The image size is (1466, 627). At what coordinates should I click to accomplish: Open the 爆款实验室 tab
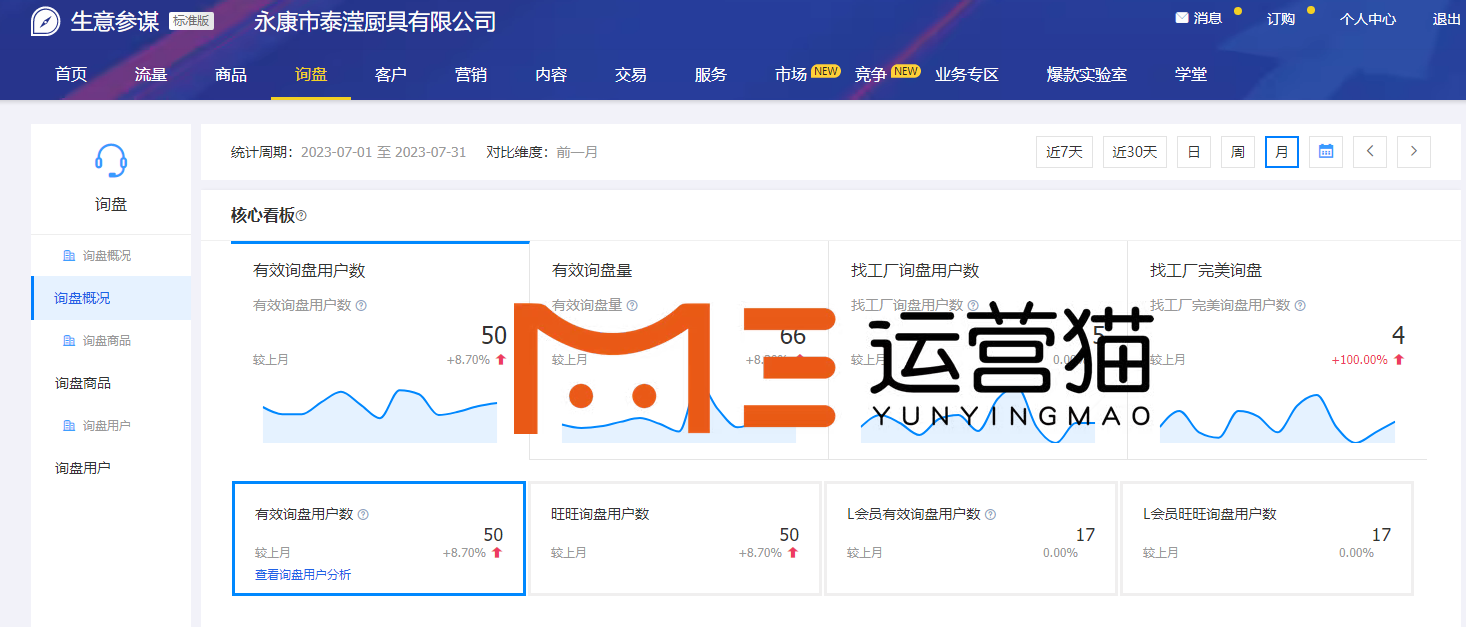[x=1087, y=75]
